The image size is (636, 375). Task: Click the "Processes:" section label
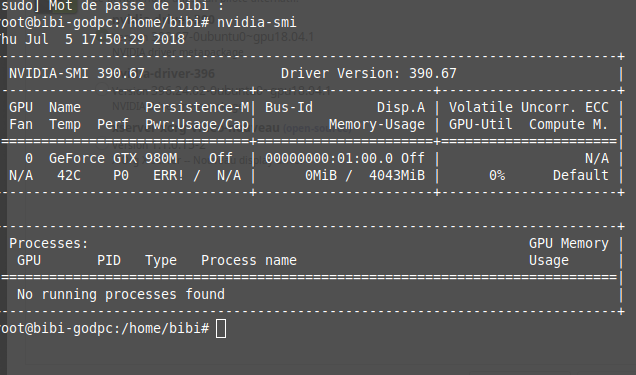(x=49, y=243)
